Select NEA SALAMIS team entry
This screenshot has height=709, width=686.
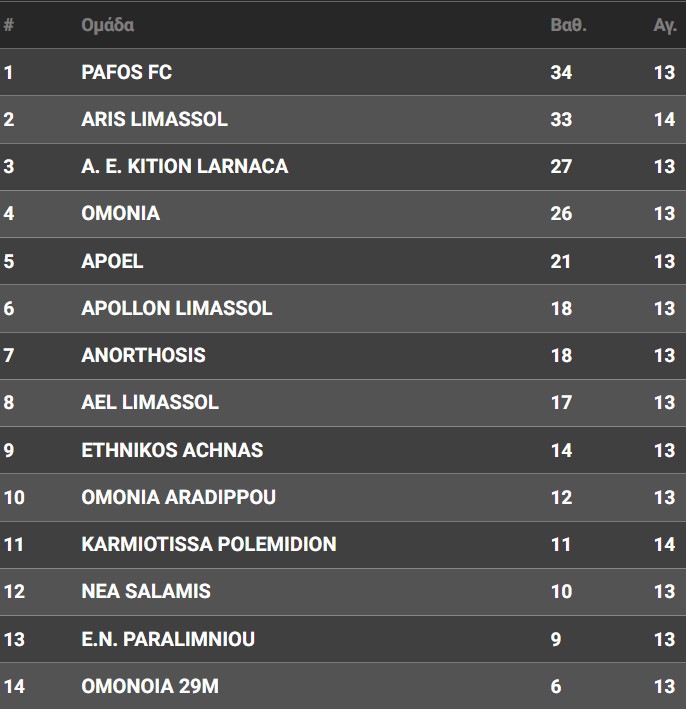[x=146, y=591]
